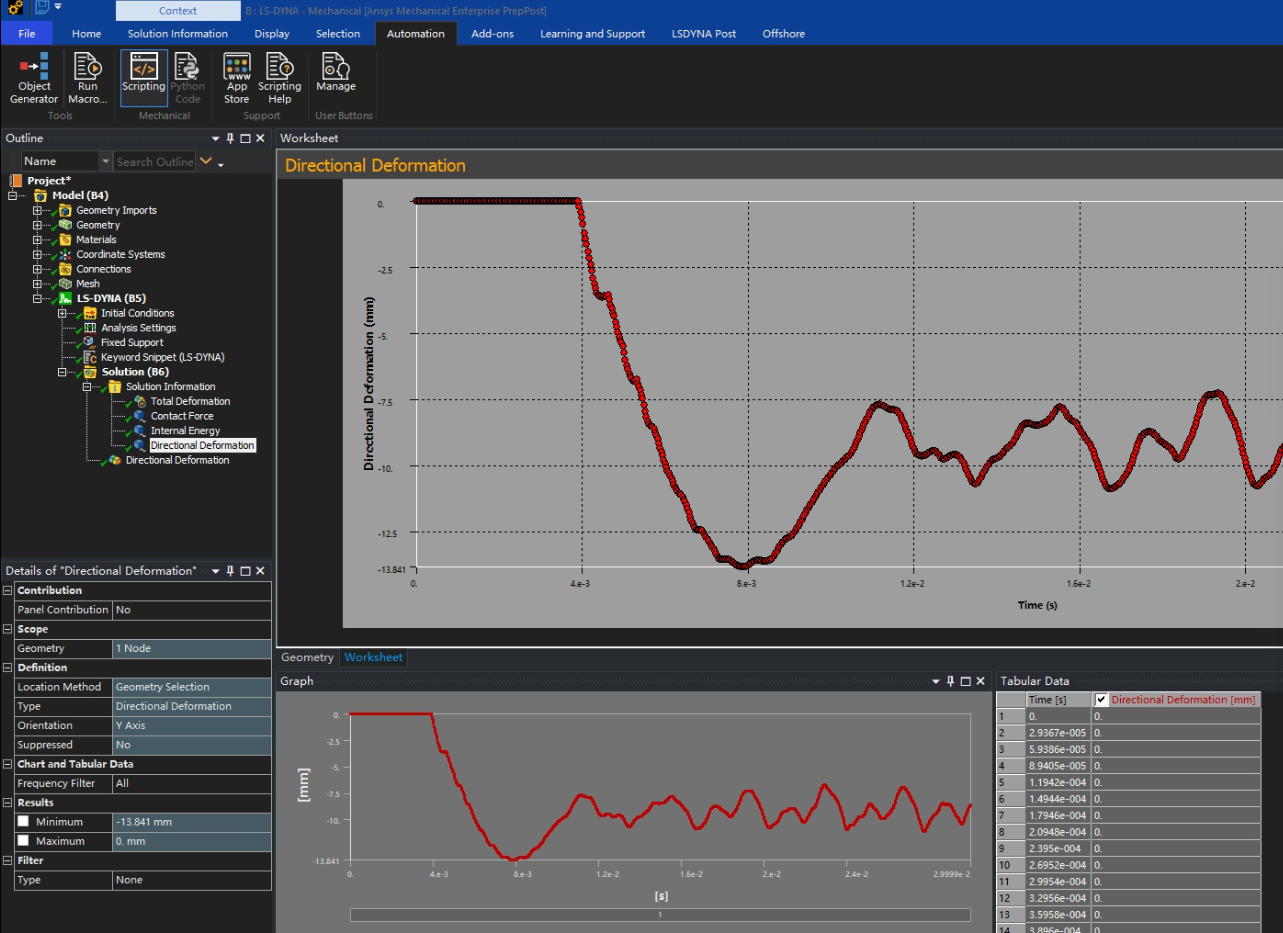Screen dimensions: 1283x933
Task: Select Keyword Snippet (LS-DYNA) in outline
Action: pyautogui.click(x=162, y=357)
